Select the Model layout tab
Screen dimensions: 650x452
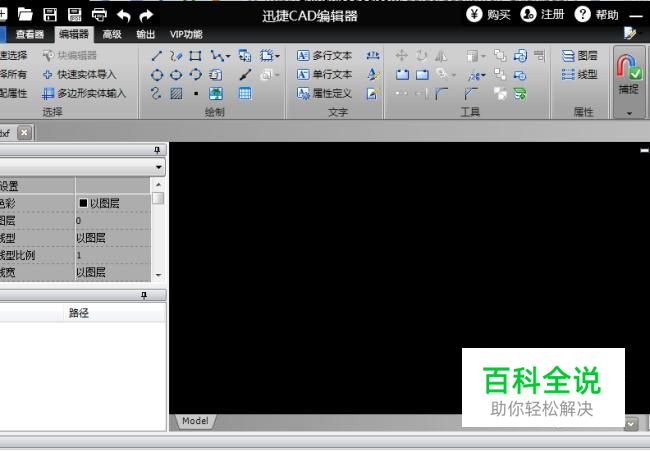click(195, 421)
